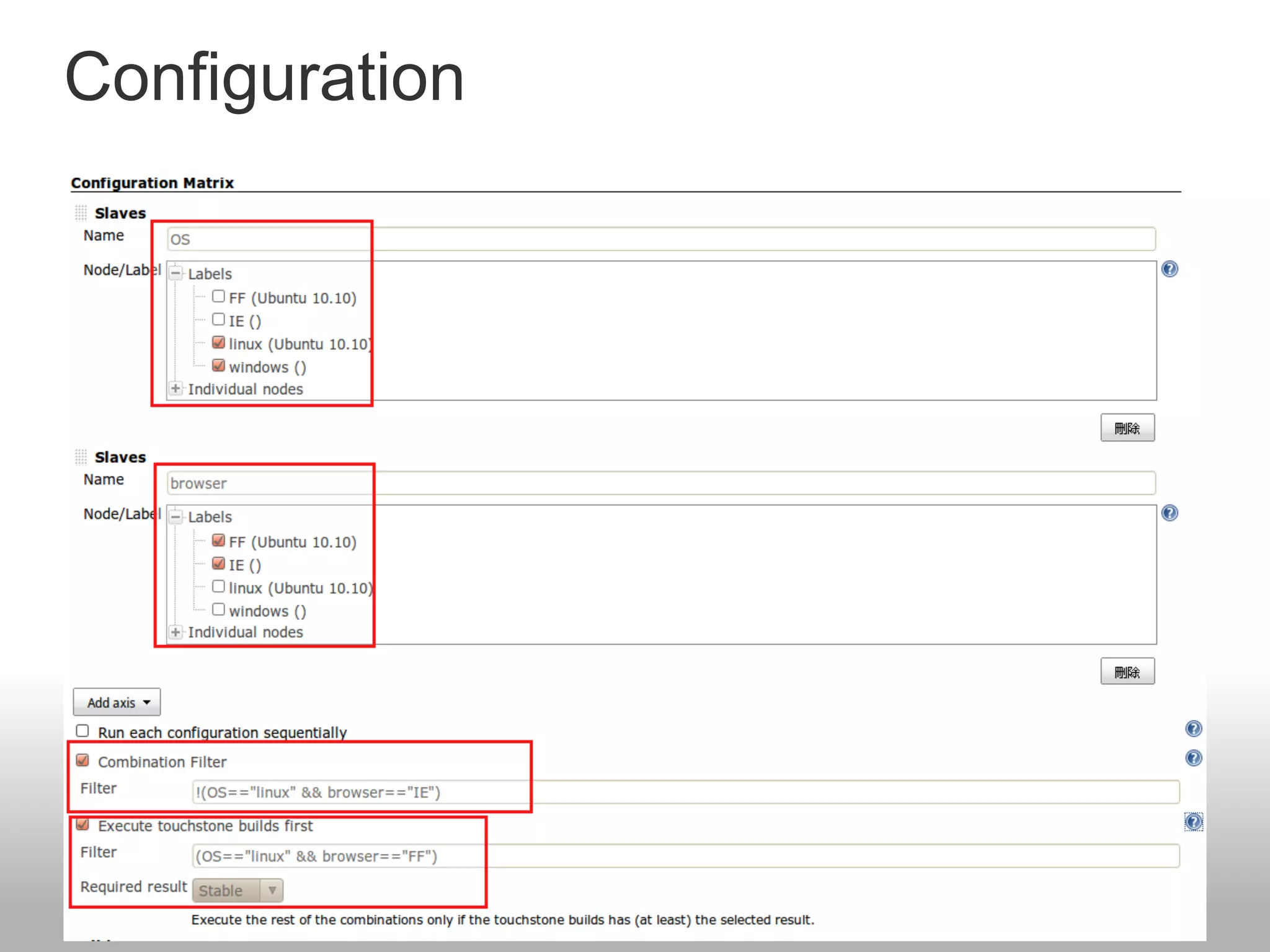Screen dimensions: 1270x952
Task: Uncheck IE () in browser axis
Action: click(218, 563)
